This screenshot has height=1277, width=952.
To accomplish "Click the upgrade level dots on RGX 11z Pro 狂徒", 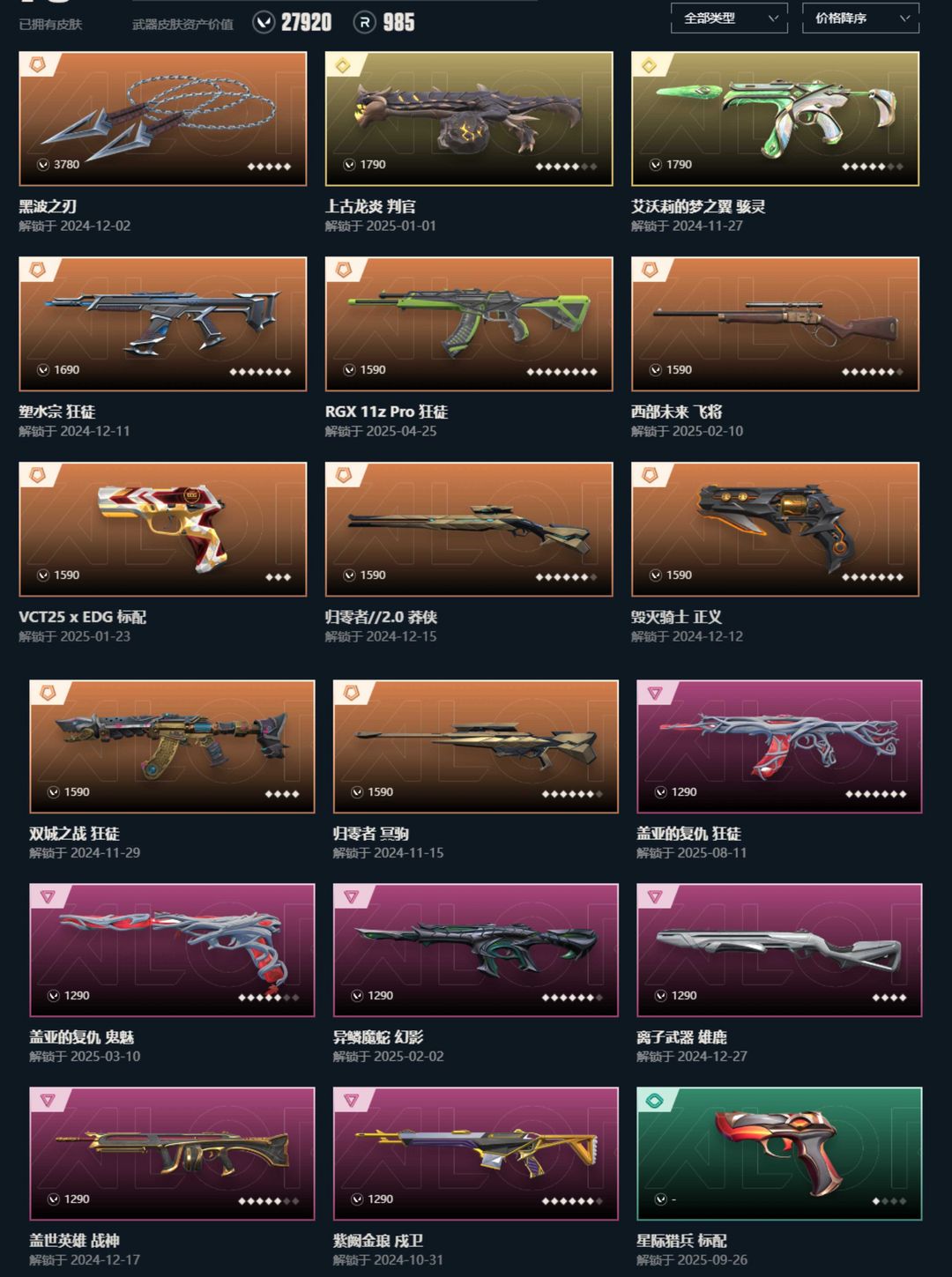I will coord(562,372).
